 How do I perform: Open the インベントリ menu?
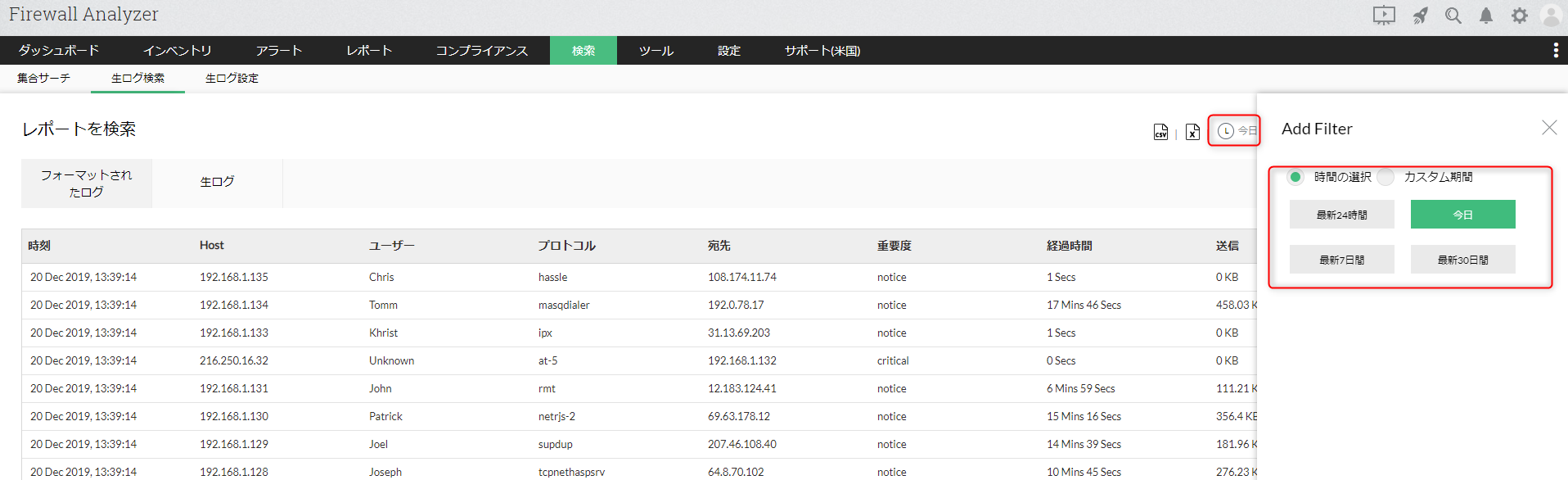point(178,51)
